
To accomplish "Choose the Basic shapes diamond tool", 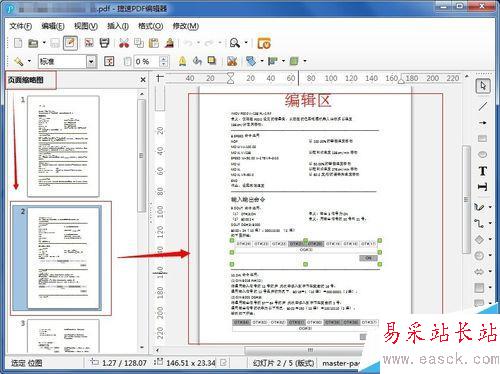I will click(x=479, y=239).
